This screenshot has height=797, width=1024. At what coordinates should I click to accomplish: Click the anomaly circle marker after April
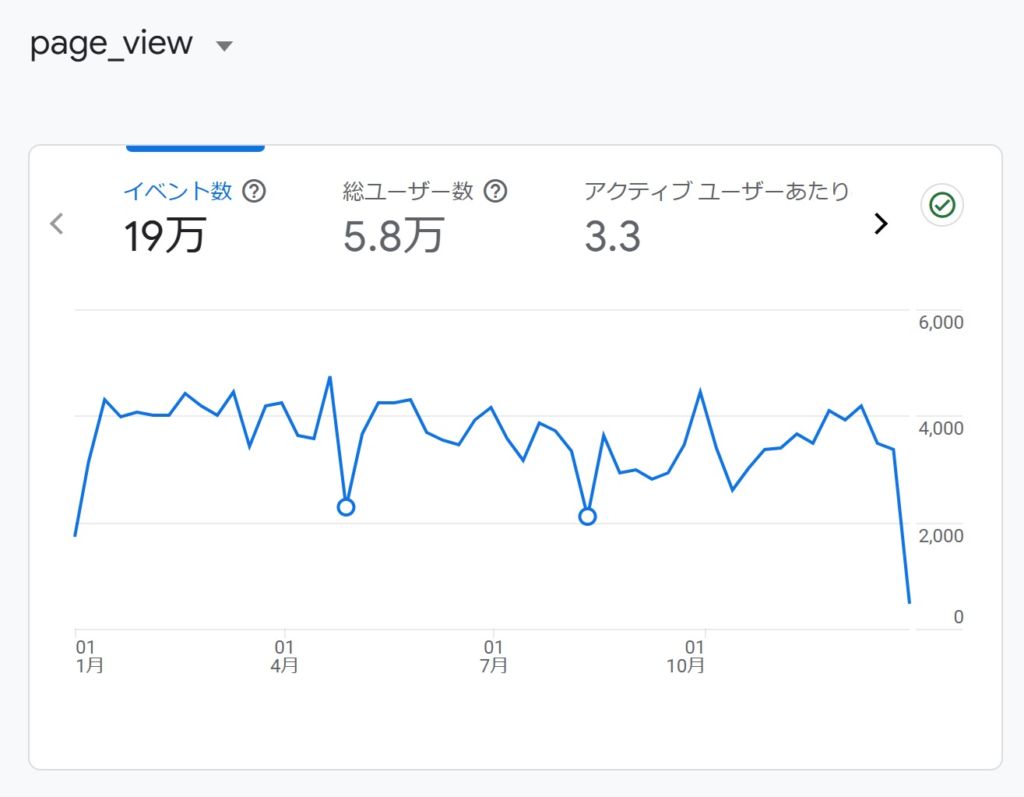346,507
